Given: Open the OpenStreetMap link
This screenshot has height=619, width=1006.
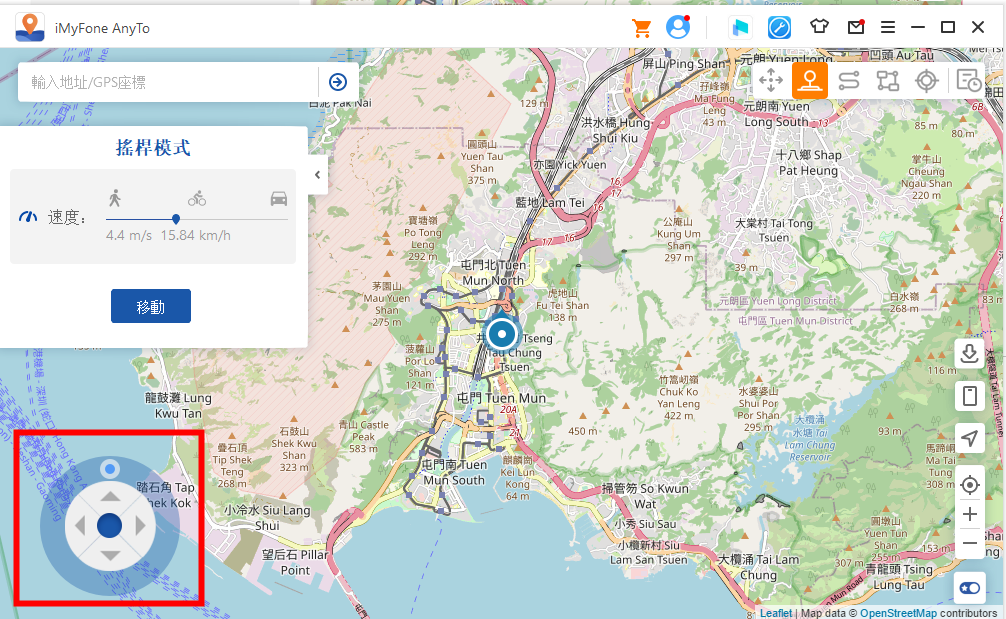Looking at the screenshot, I should [x=898, y=613].
